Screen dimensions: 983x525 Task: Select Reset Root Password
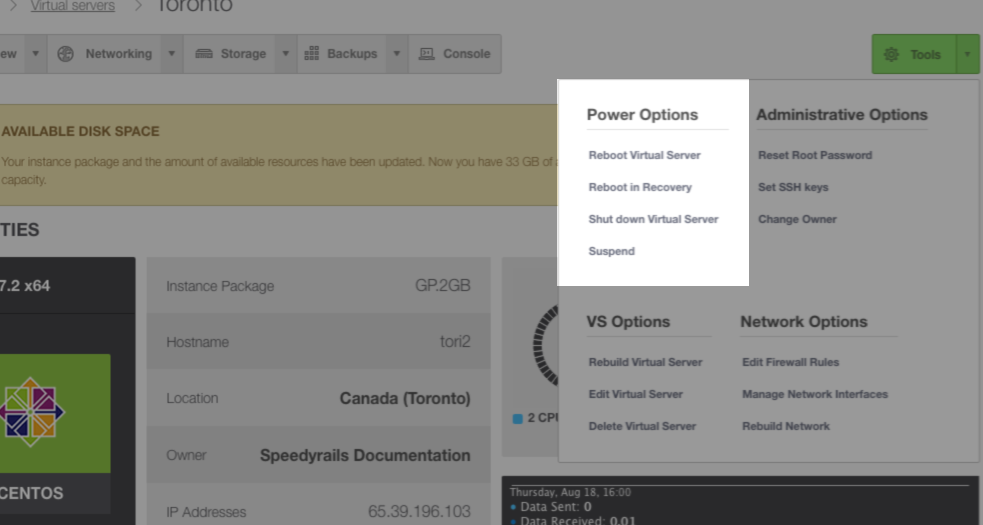tap(815, 156)
